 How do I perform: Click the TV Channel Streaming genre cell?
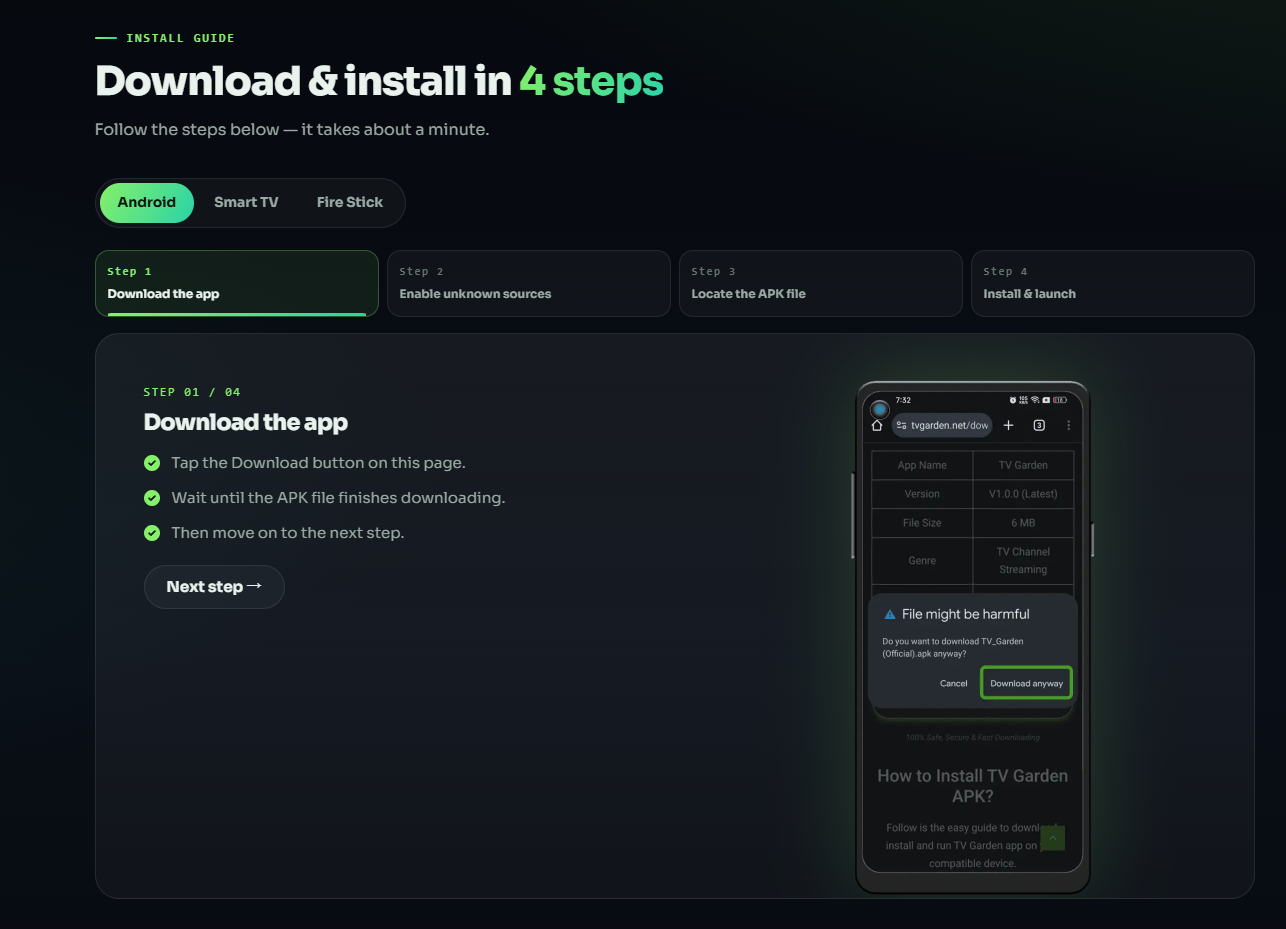coord(1023,561)
